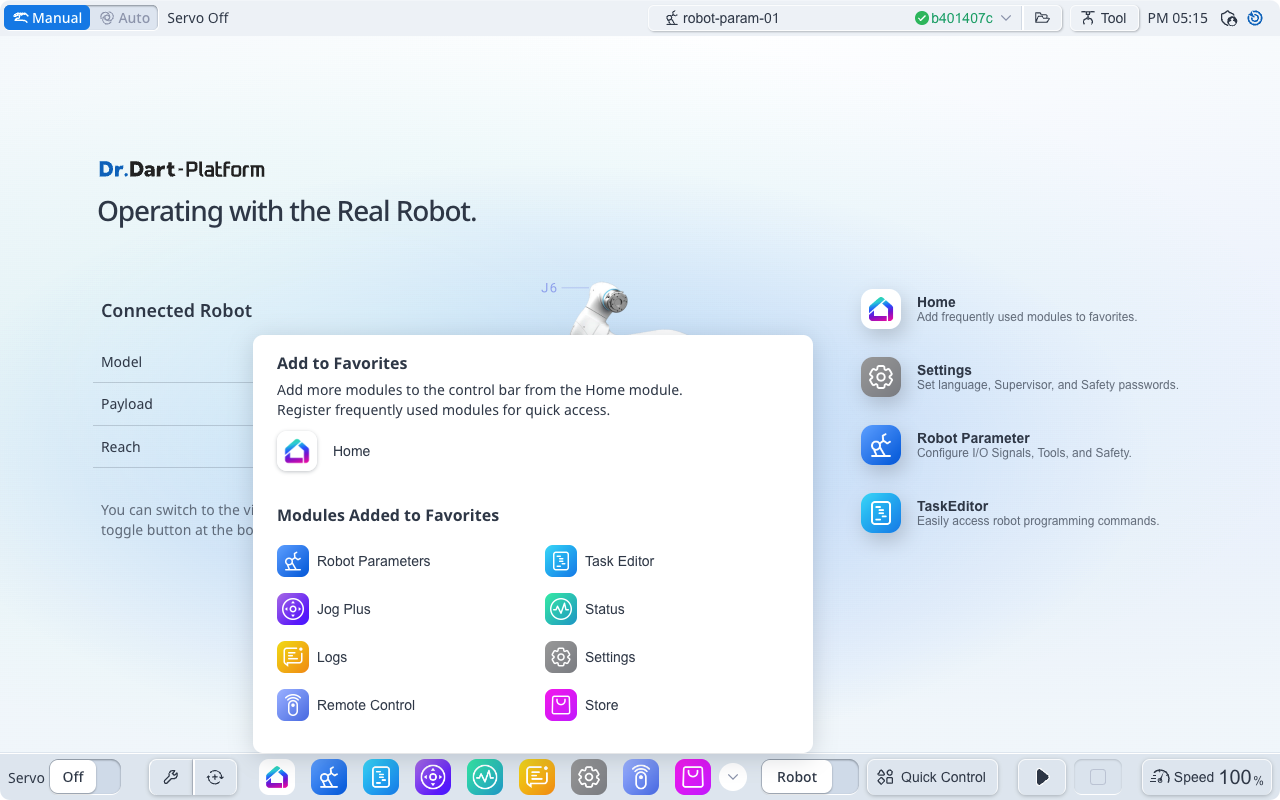Expand the robot-param-01 version dropdown
This screenshot has width=1280, height=800.
[x=1006, y=18]
